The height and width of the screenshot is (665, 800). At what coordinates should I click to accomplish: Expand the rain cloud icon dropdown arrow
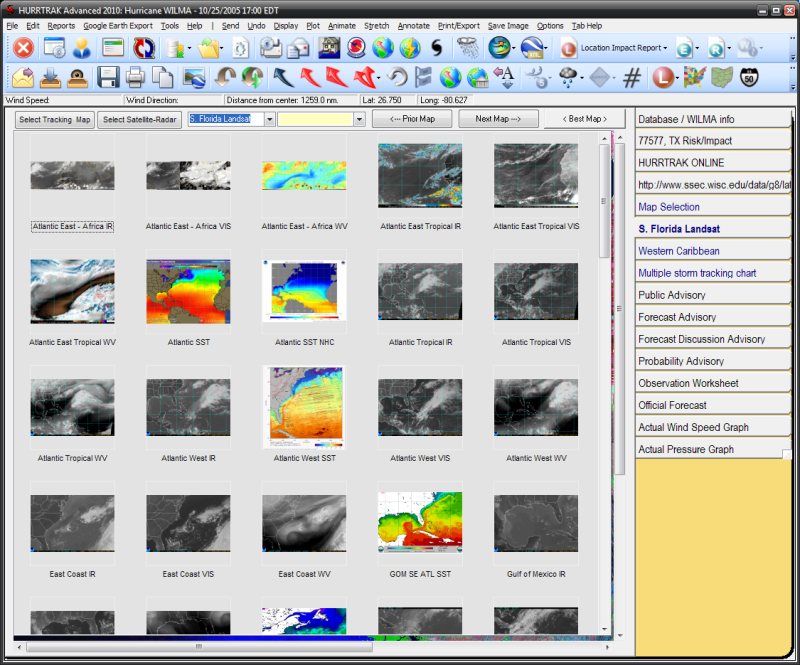pyautogui.click(x=582, y=78)
